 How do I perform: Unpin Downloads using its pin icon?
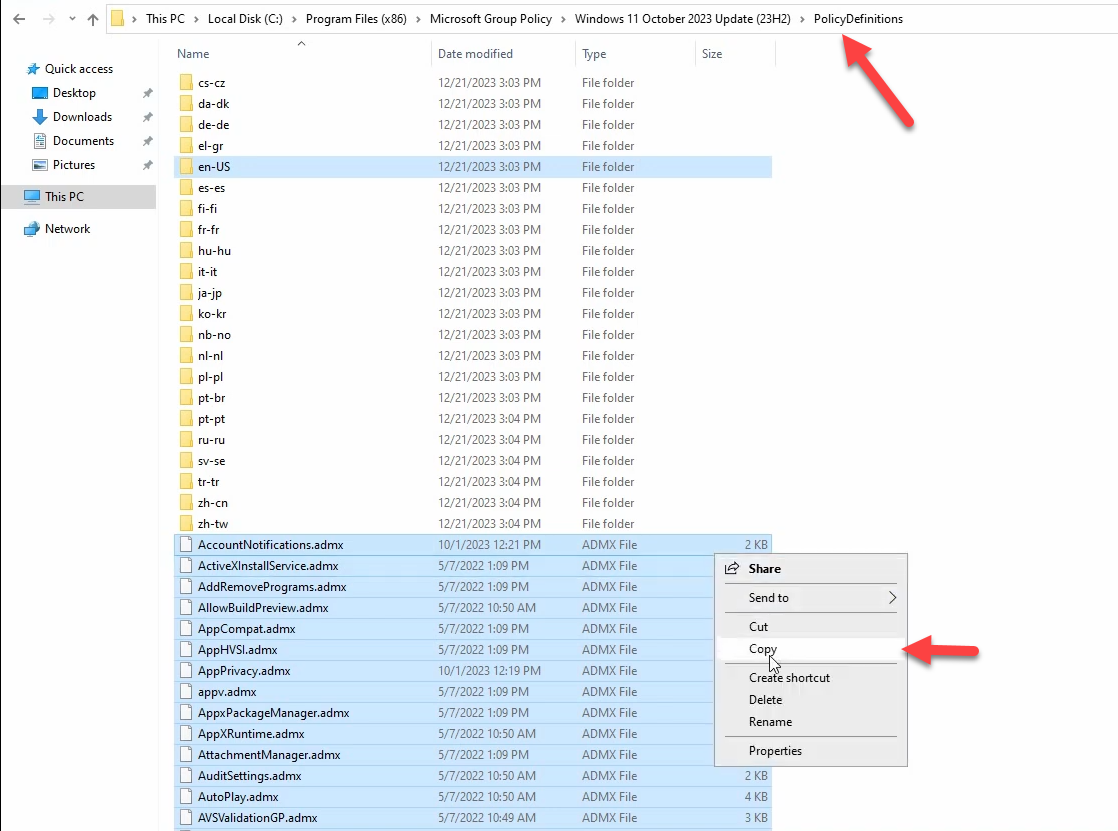[148, 117]
